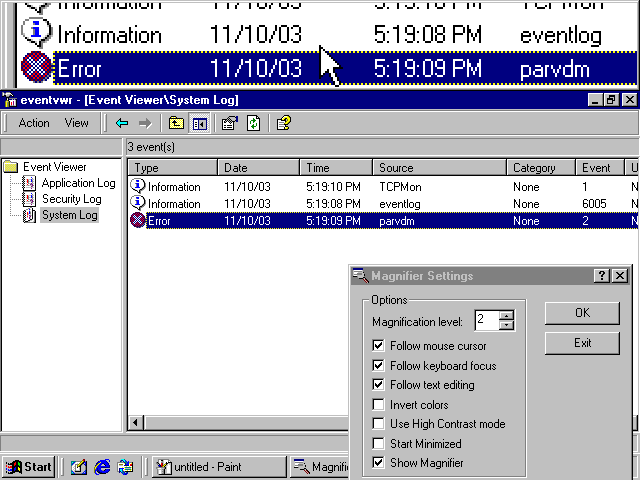Click the eventlog source cell
640x480 pixels.
[x=400, y=204]
